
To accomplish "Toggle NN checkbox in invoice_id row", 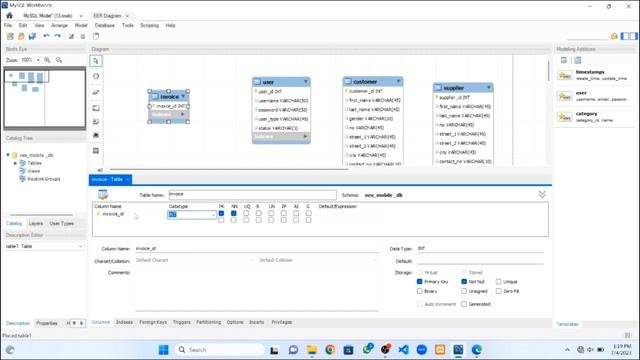I will point(233,213).
